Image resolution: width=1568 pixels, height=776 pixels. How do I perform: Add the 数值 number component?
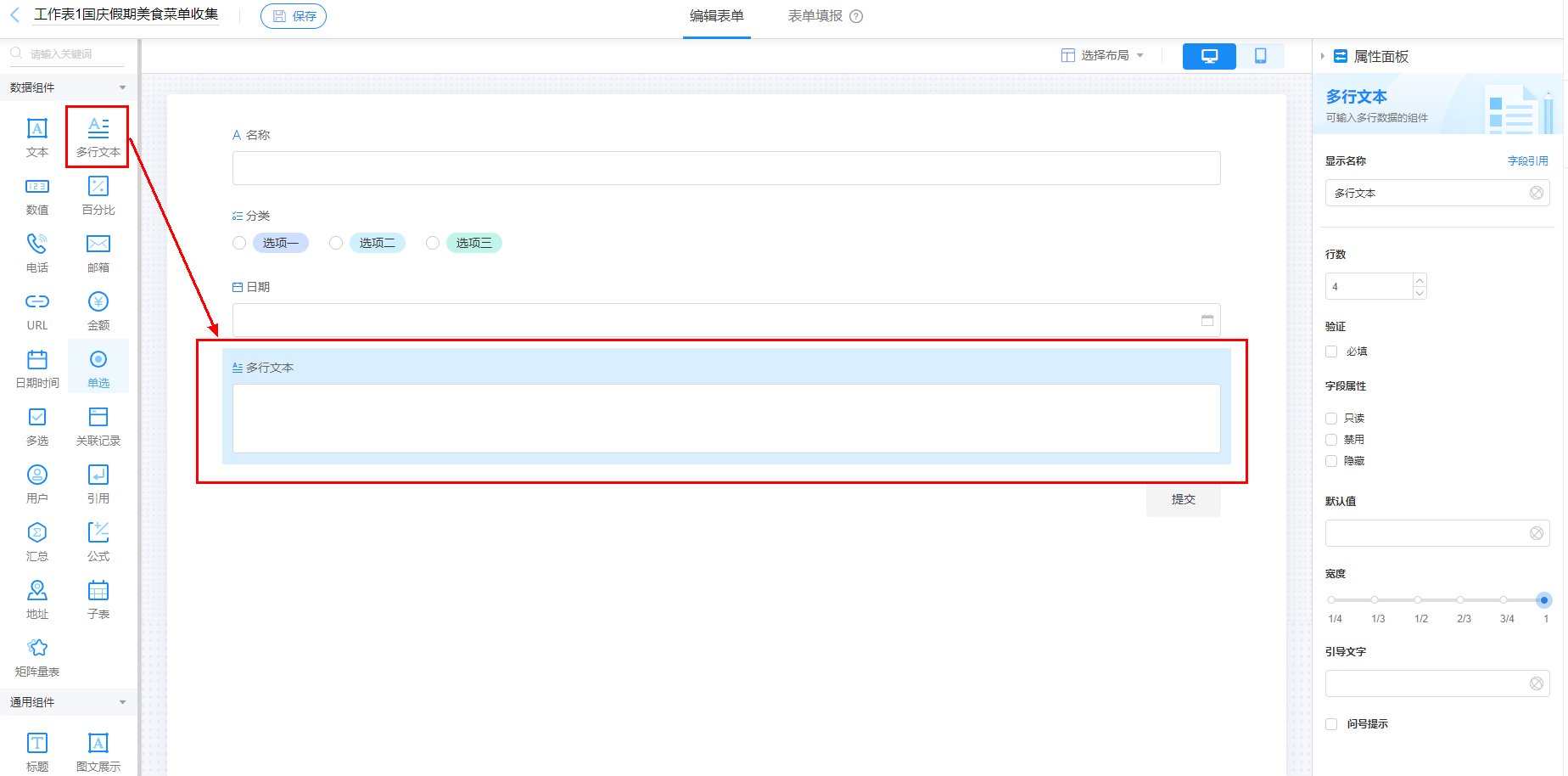point(37,196)
